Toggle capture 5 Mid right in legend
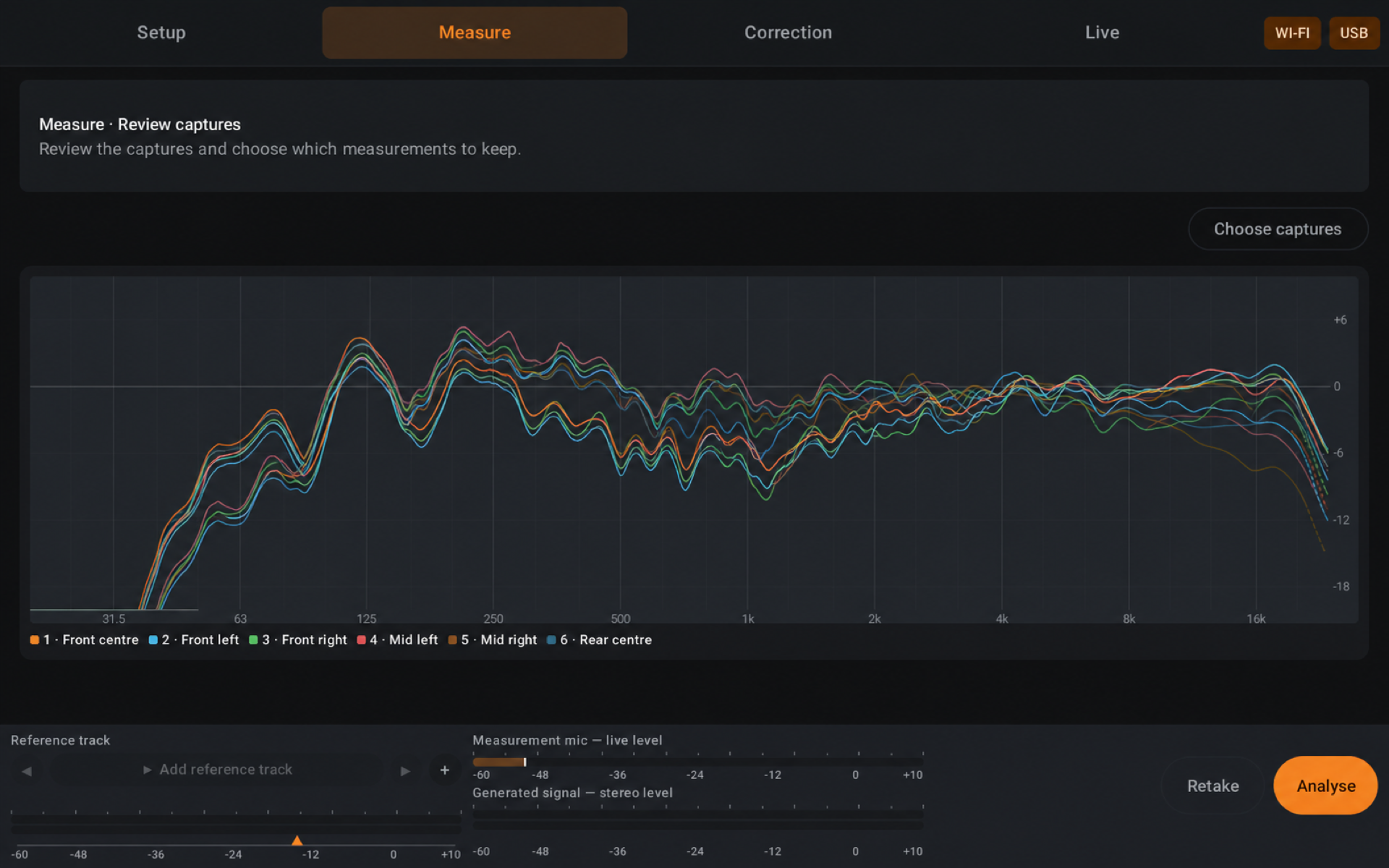Viewport: 1389px width, 868px height. pyautogui.click(x=493, y=640)
